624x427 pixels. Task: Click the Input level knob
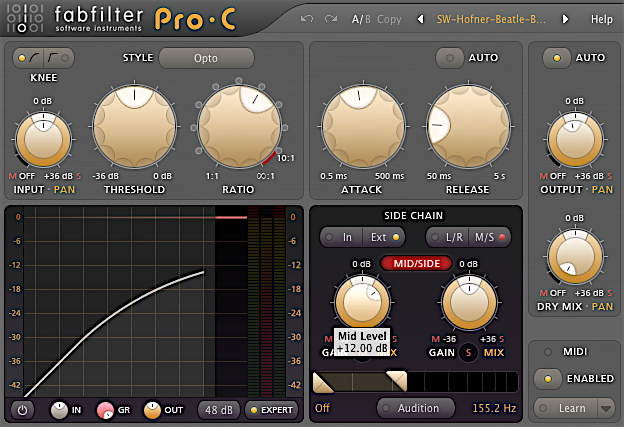(x=43, y=139)
